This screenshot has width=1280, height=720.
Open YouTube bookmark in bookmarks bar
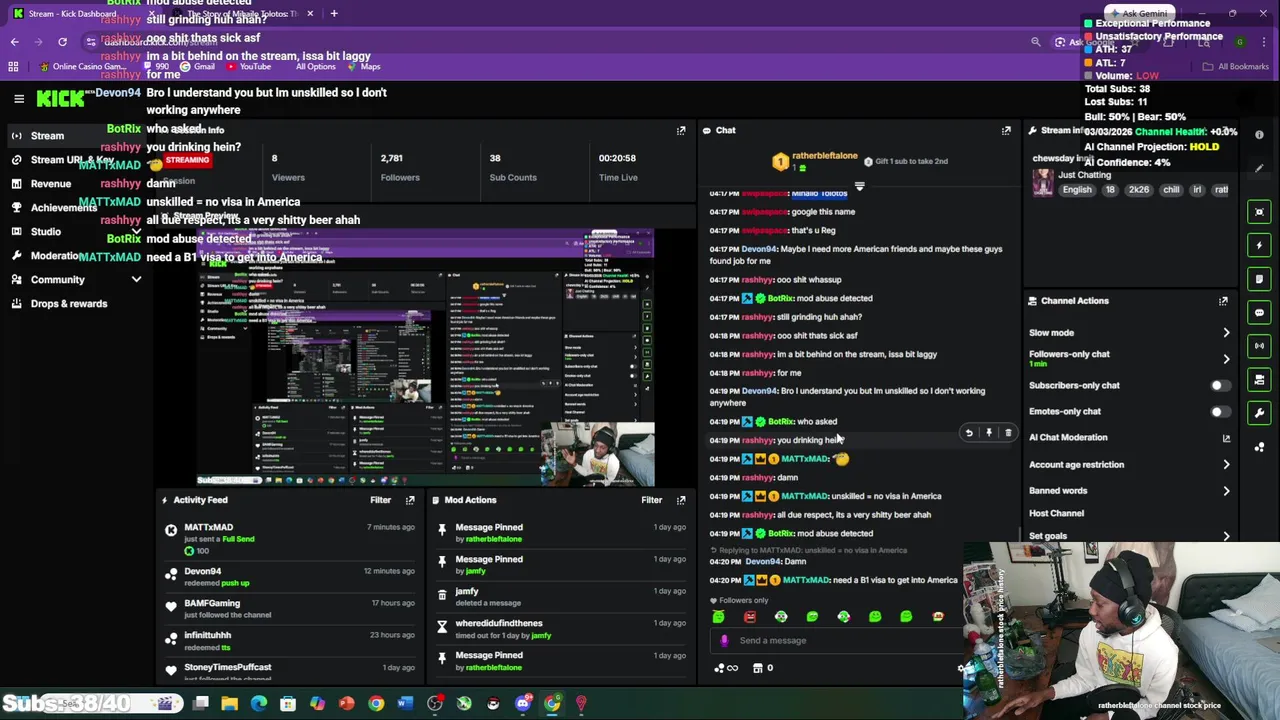tap(248, 67)
